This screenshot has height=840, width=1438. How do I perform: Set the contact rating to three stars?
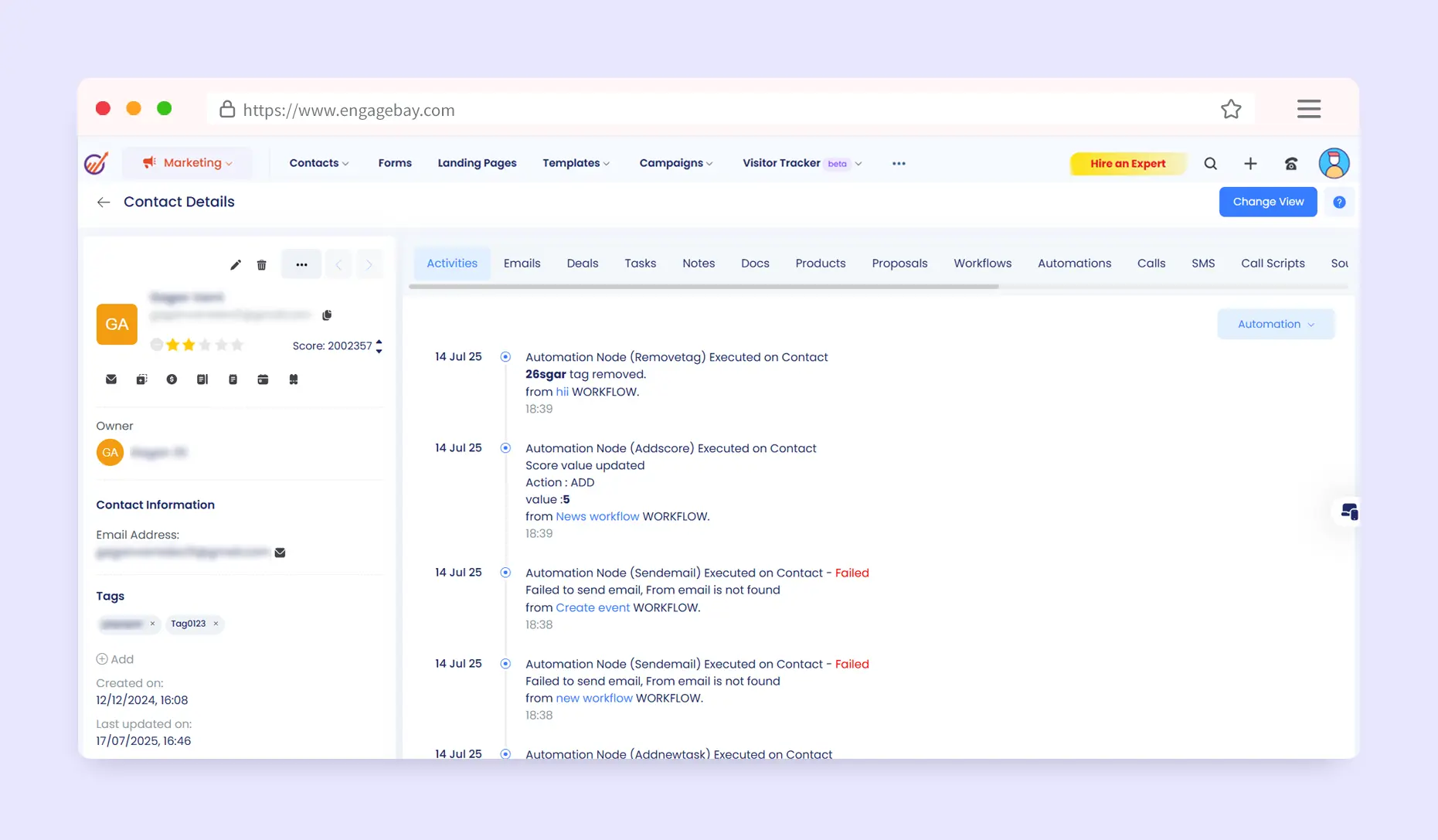[x=205, y=345]
